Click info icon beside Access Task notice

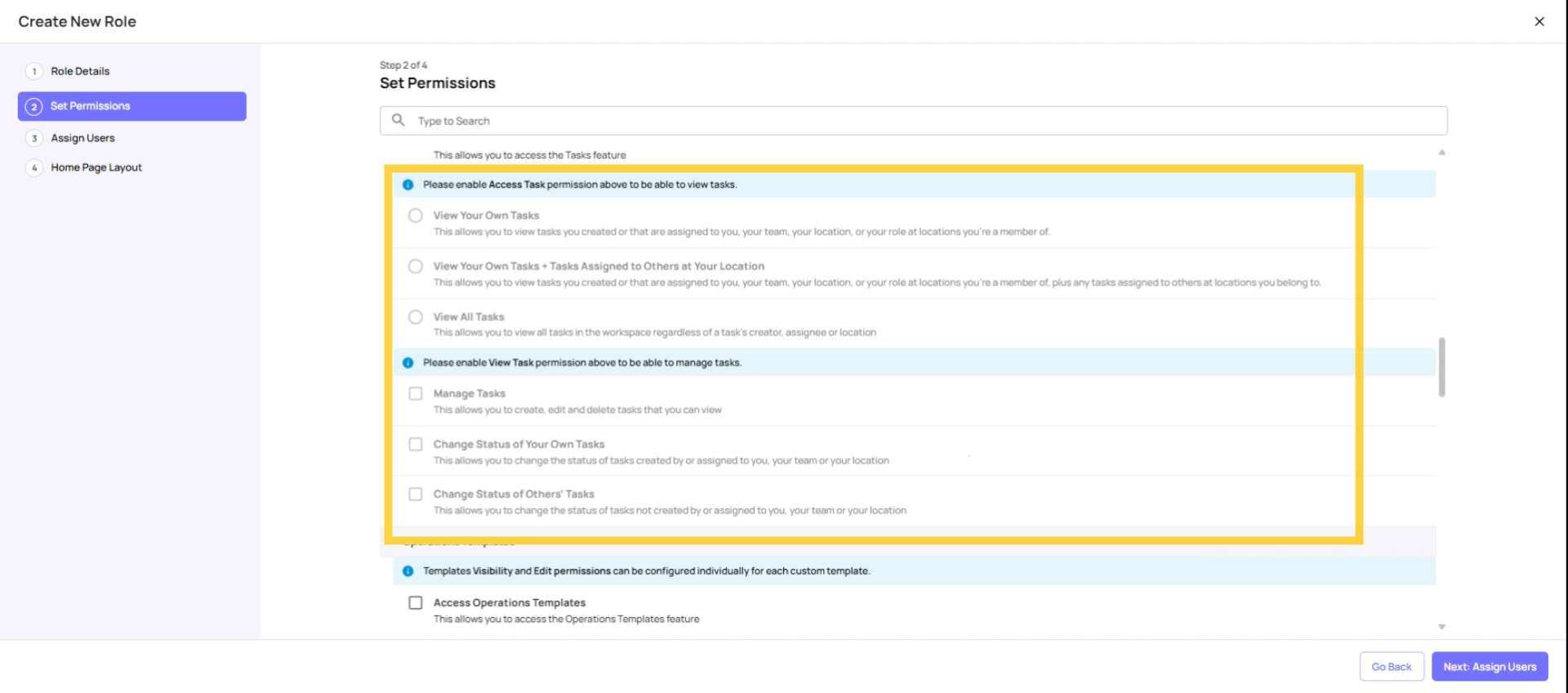click(408, 185)
